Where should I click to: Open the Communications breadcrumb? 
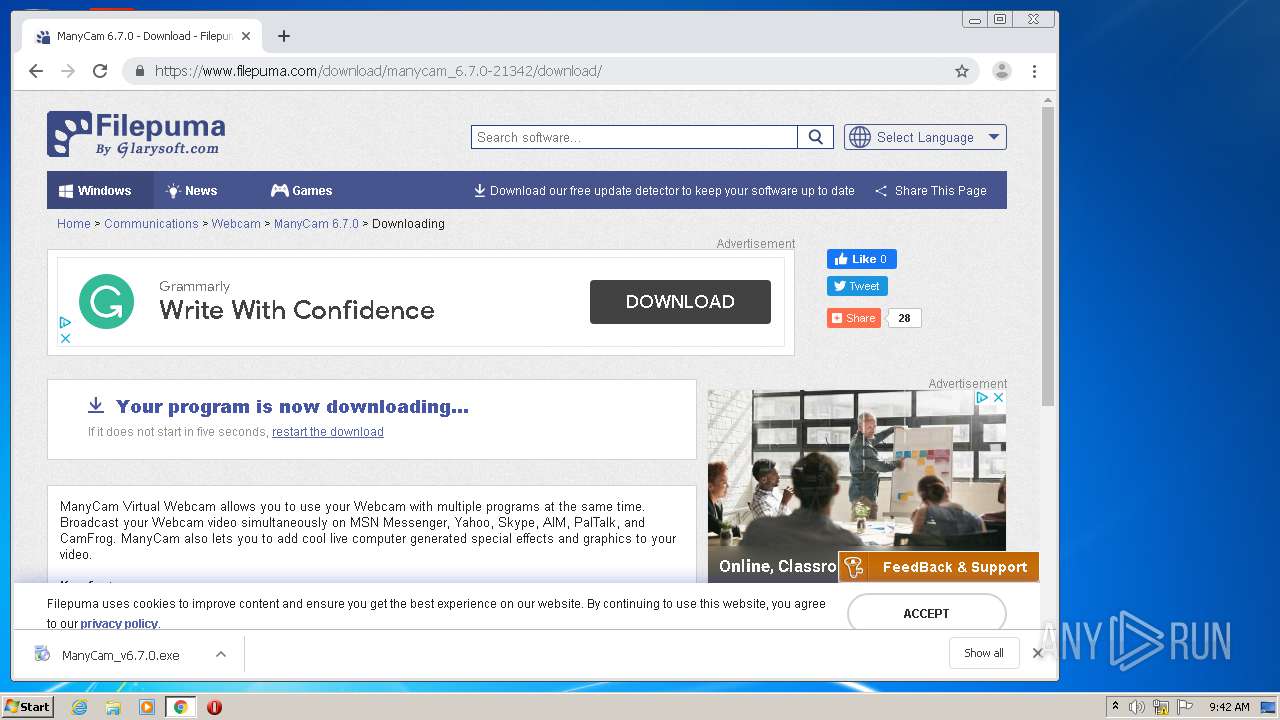point(151,224)
